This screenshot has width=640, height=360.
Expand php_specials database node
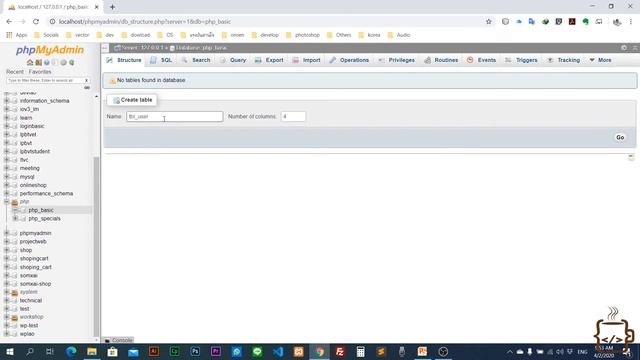point(15,218)
